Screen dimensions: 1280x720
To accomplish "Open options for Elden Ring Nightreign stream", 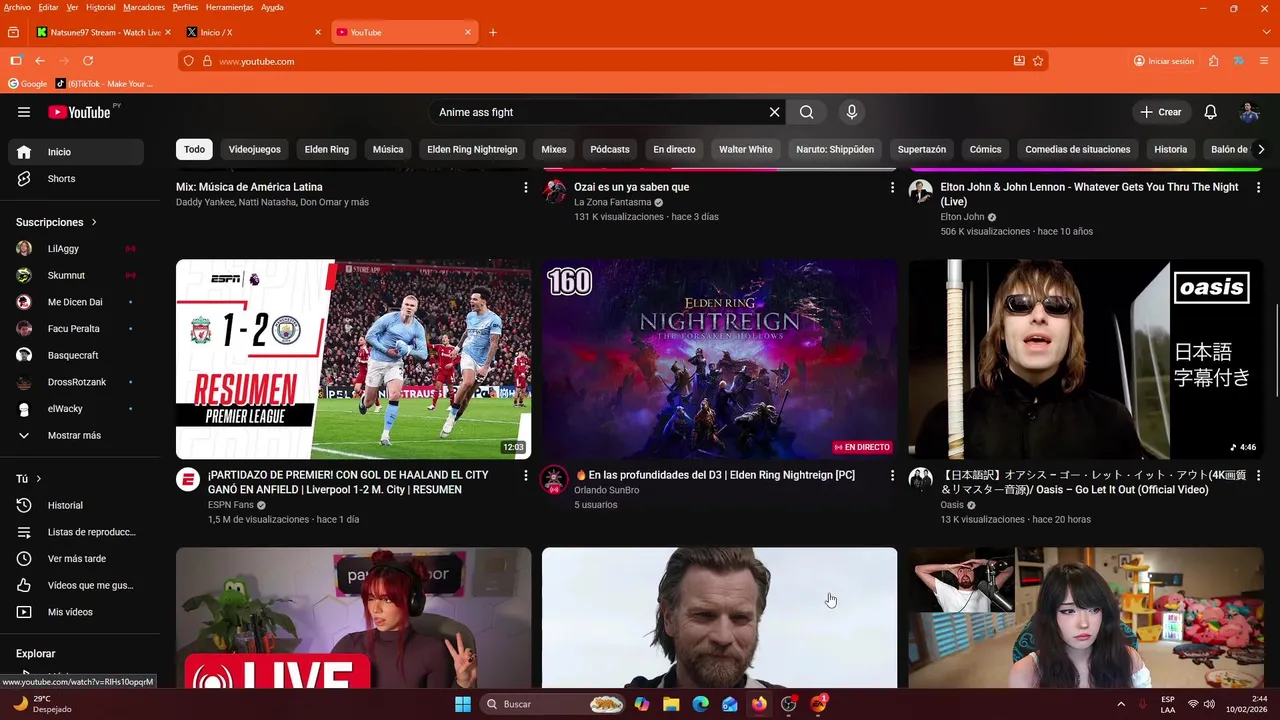I will coord(892,476).
